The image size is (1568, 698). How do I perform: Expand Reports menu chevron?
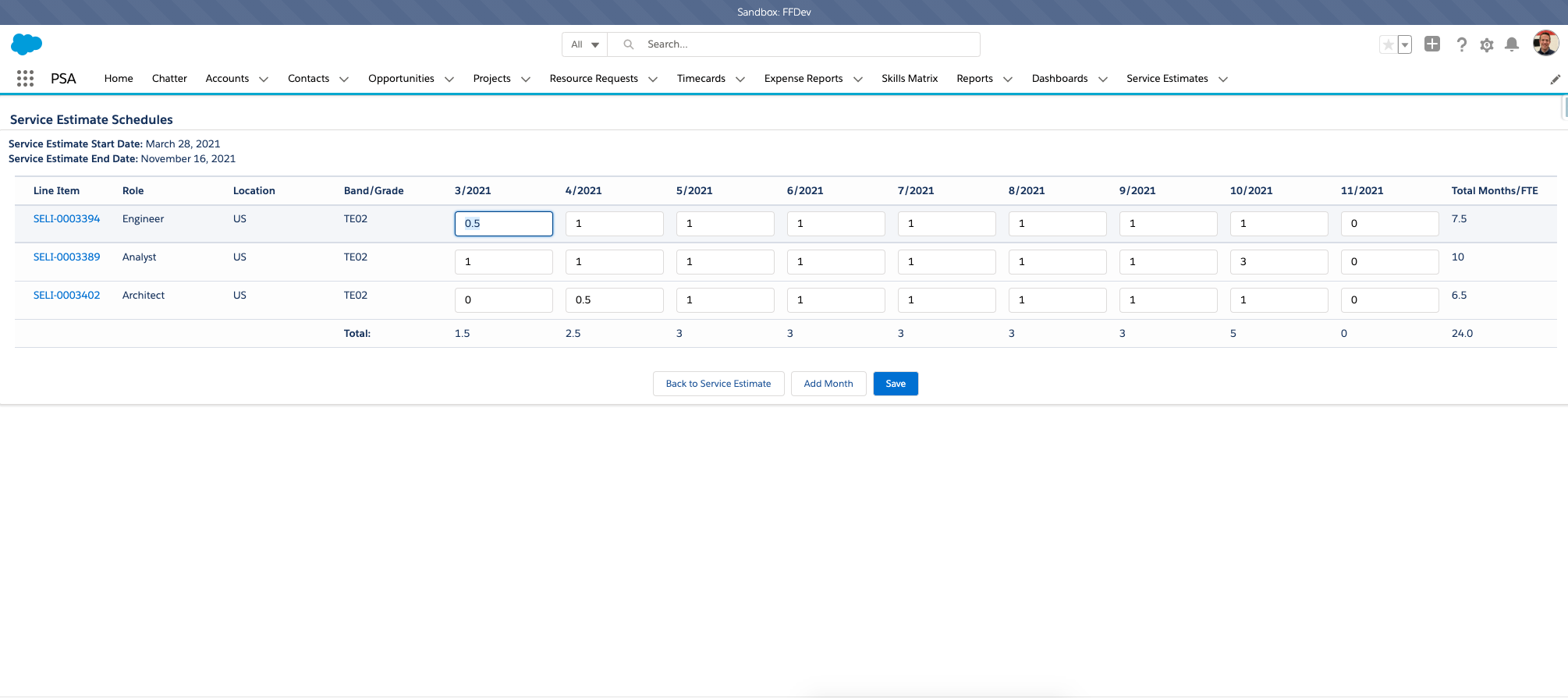pos(1008,80)
